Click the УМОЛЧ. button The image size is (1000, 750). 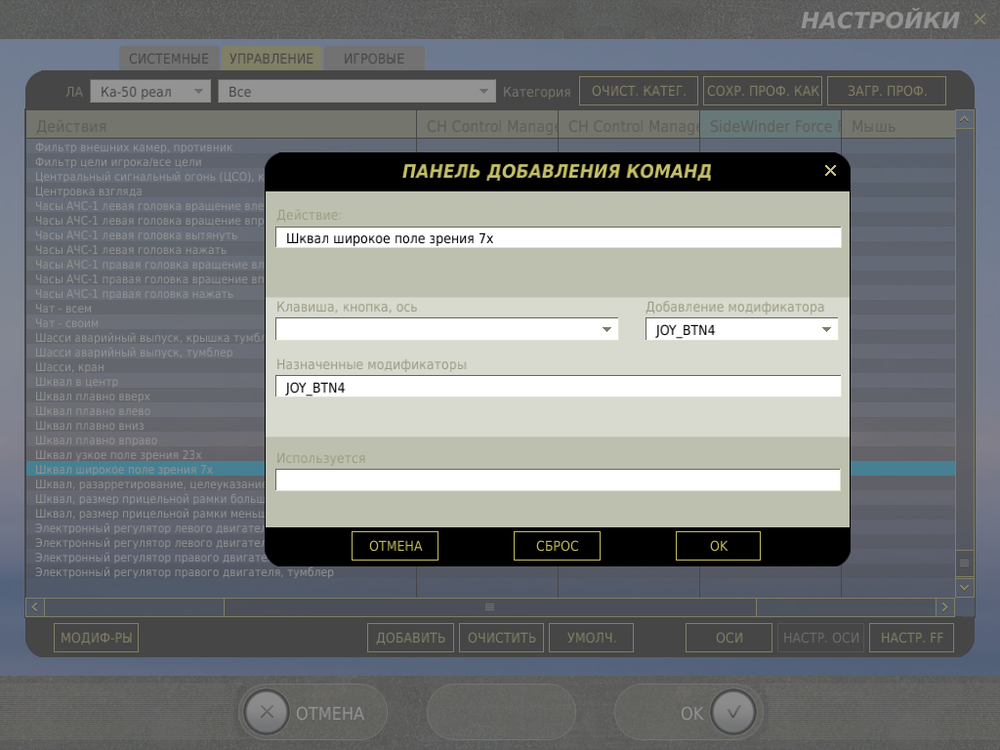590,637
